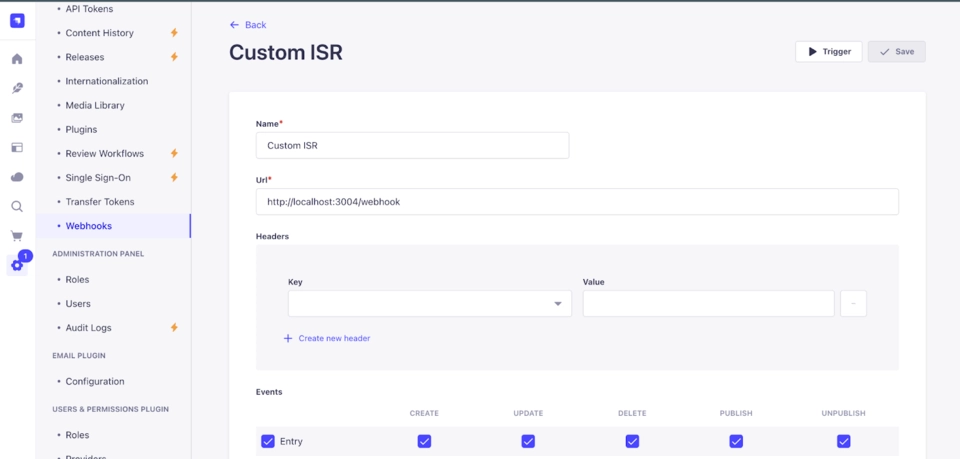Click the Custom ISR page title

(x=286, y=53)
